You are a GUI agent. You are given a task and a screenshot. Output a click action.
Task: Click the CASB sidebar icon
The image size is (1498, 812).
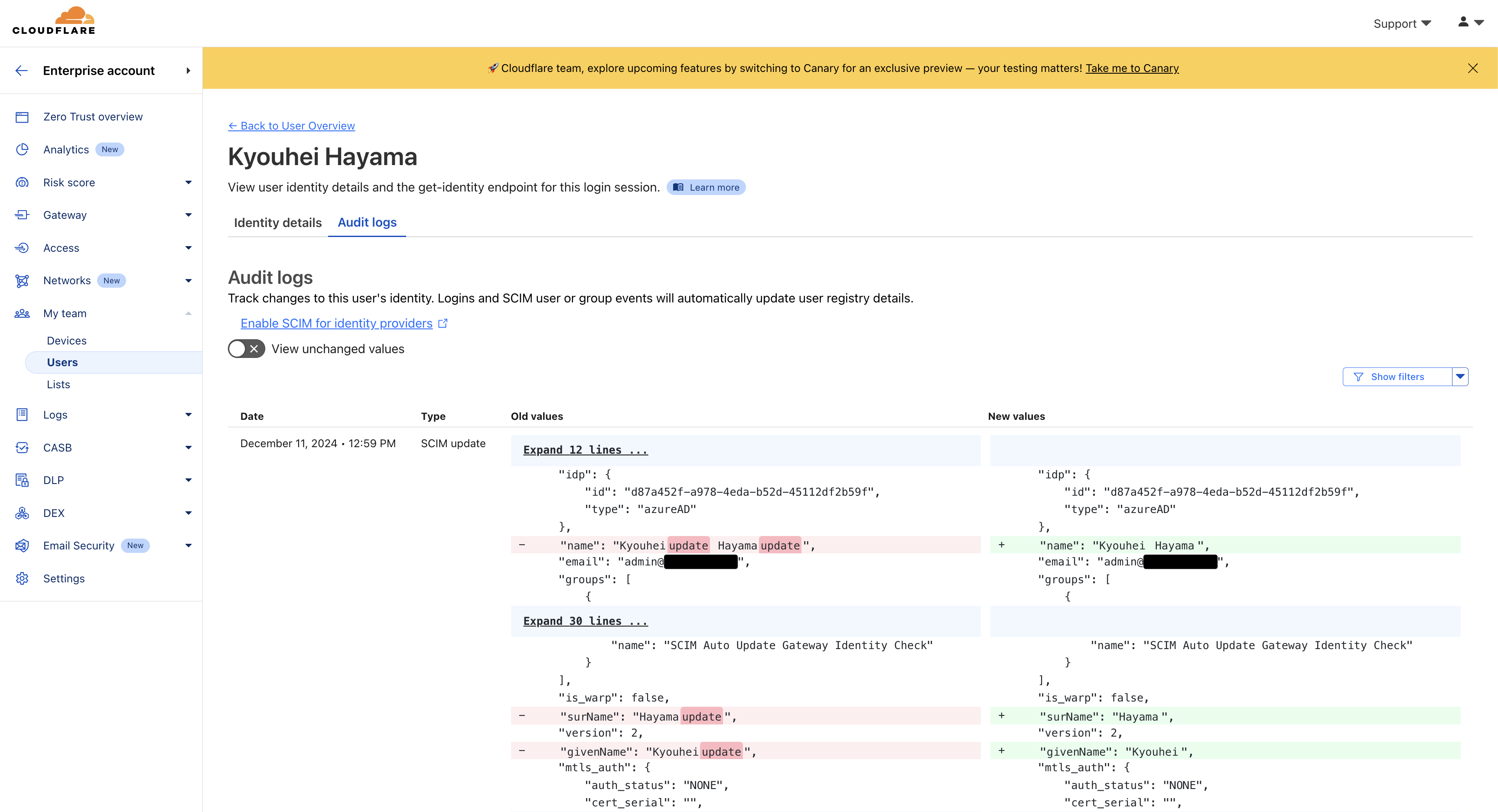point(22,448)
